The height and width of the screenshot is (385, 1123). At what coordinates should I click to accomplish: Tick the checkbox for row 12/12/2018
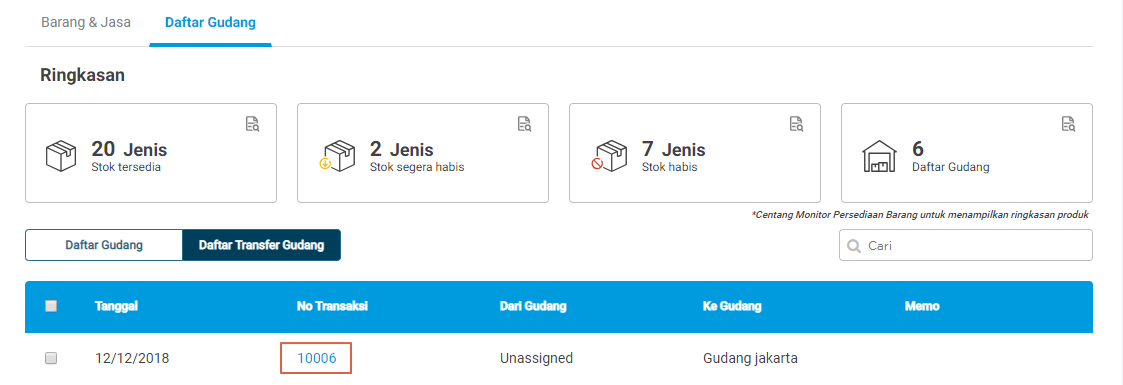click(x=51, y=358)
